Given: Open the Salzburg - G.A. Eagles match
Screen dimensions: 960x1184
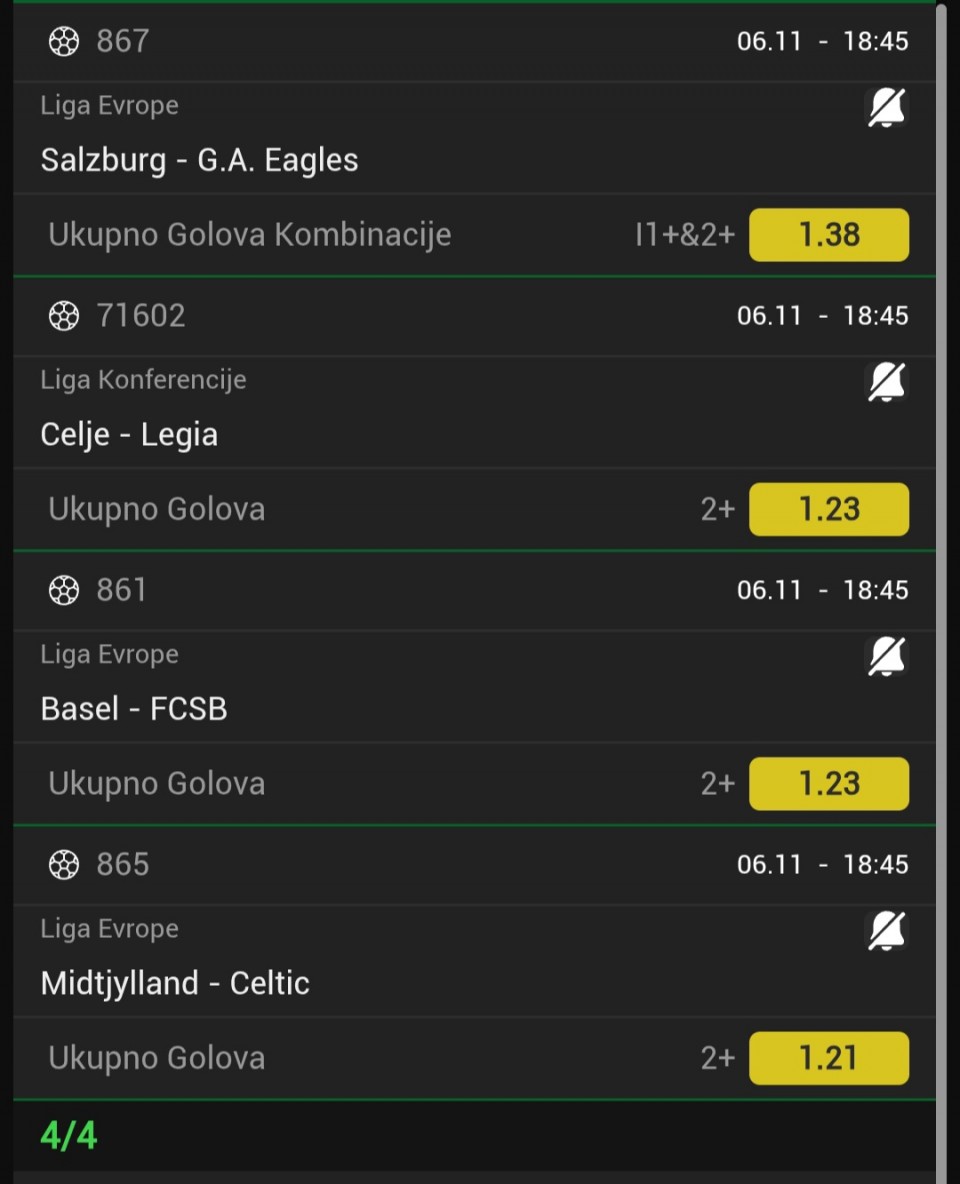Looking at the screenshot, I should [x=200, y=160].
